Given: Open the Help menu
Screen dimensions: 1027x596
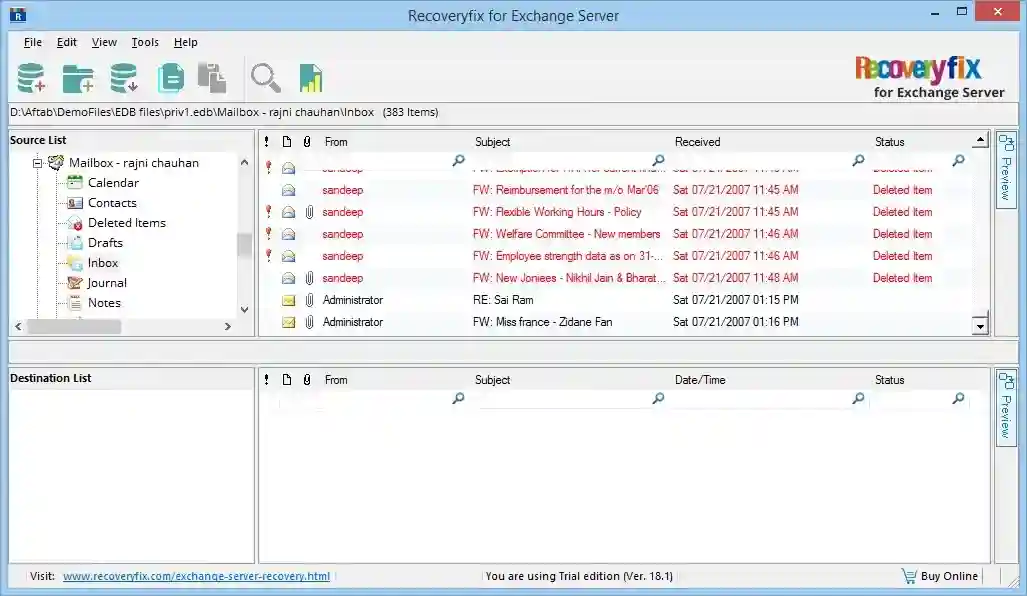Looking at the screenshot, I should coord(185,42).
